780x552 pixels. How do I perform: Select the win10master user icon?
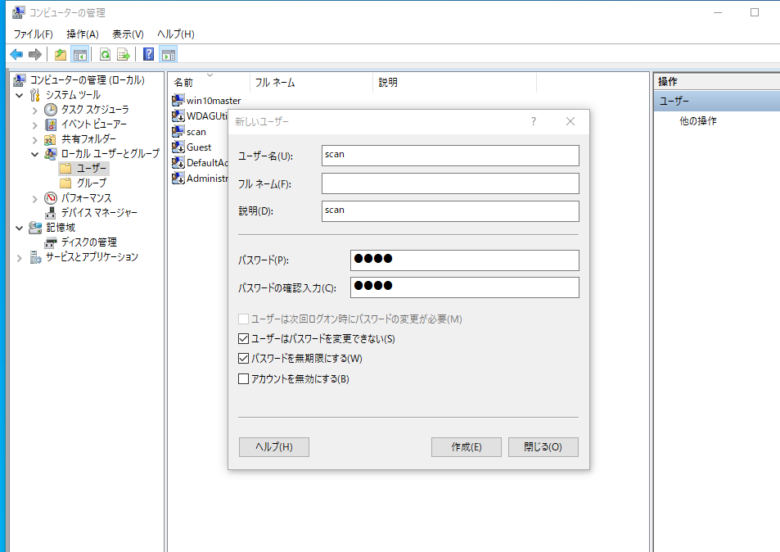(178, 100)
